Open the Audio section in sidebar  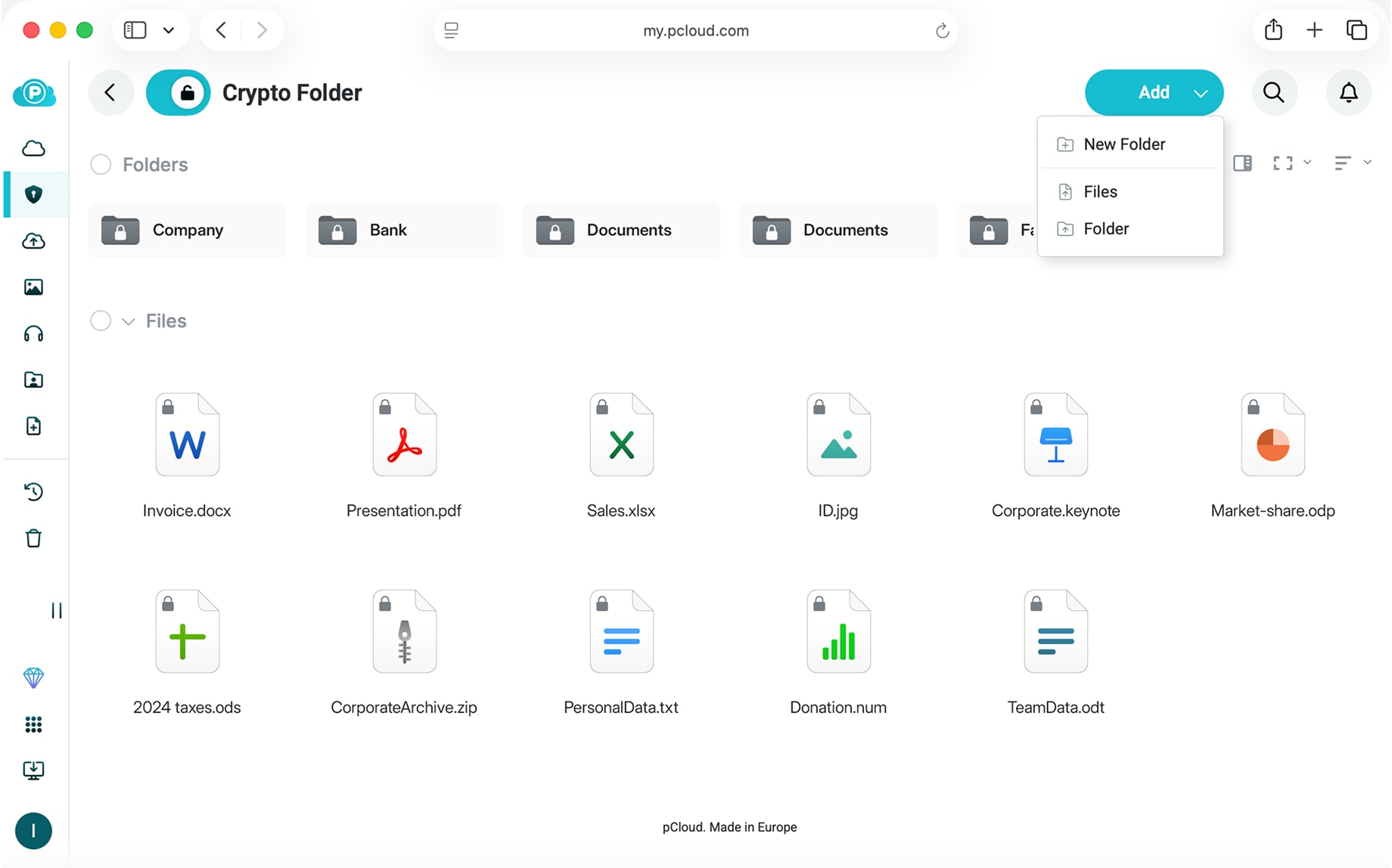pyautogui.click(x=33, y=333)
